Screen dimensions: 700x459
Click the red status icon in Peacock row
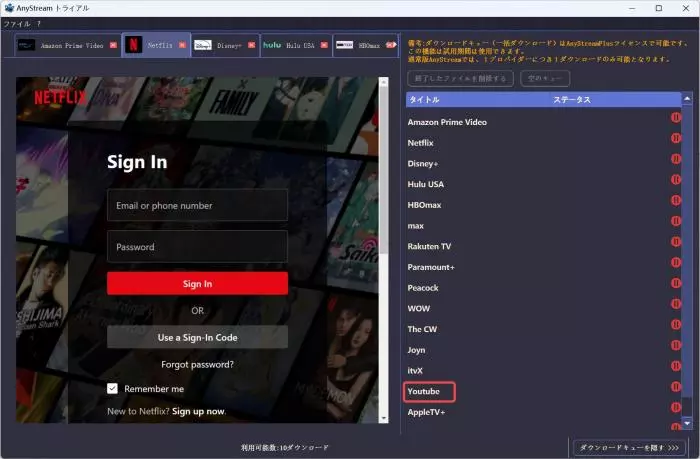676,283
